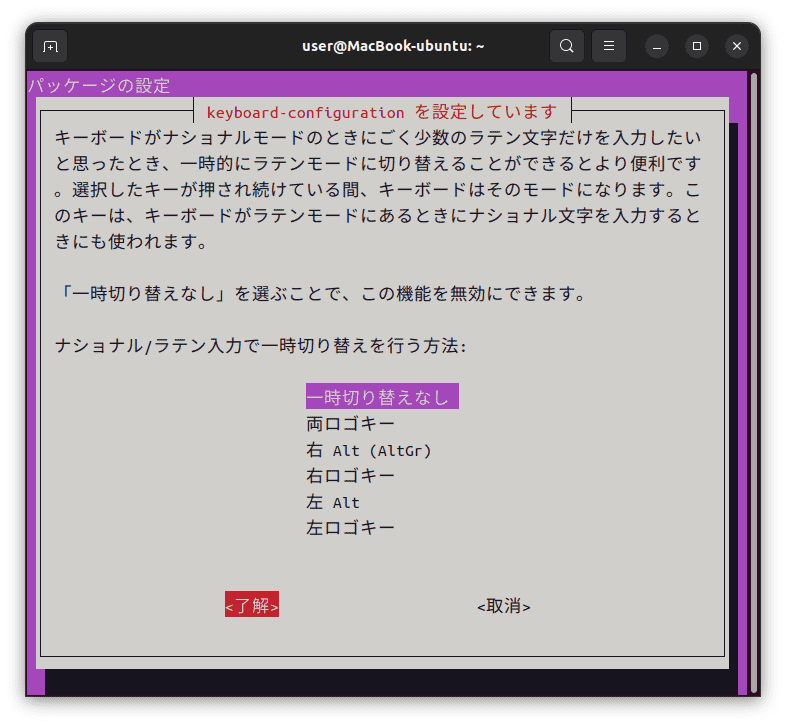Select 右 Alt (AltGr) option
The height and width of the screenshot is (725, 786).
click(368, 450)
